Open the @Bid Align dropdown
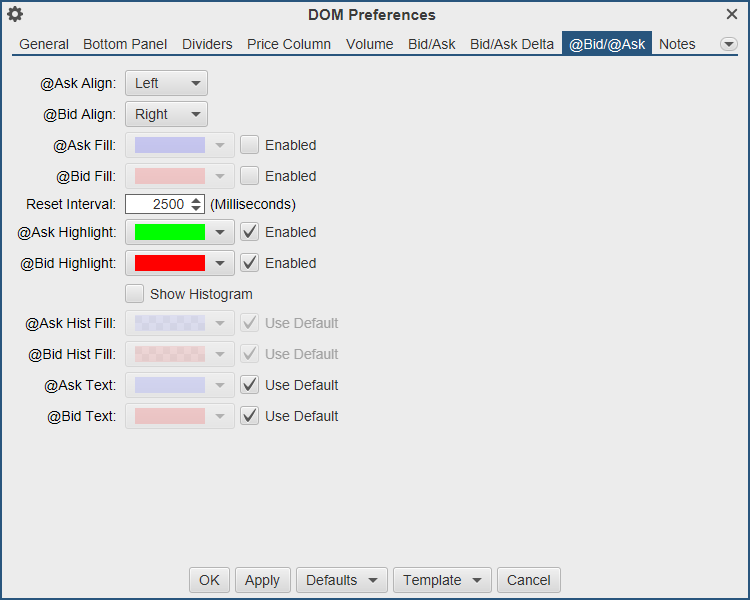This screenshot has height=600, width=750. [x=166, y=114]
